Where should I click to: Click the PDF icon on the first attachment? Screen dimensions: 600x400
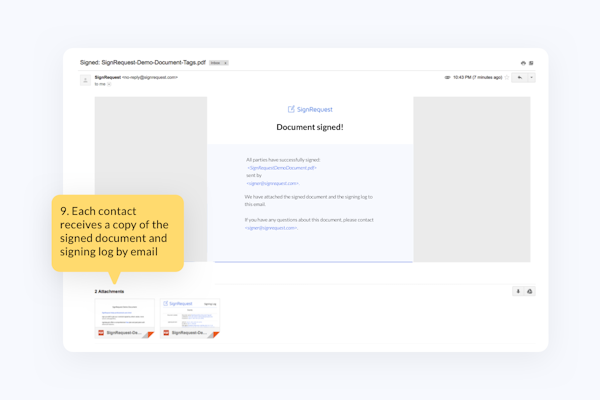[x=101, y=333]
